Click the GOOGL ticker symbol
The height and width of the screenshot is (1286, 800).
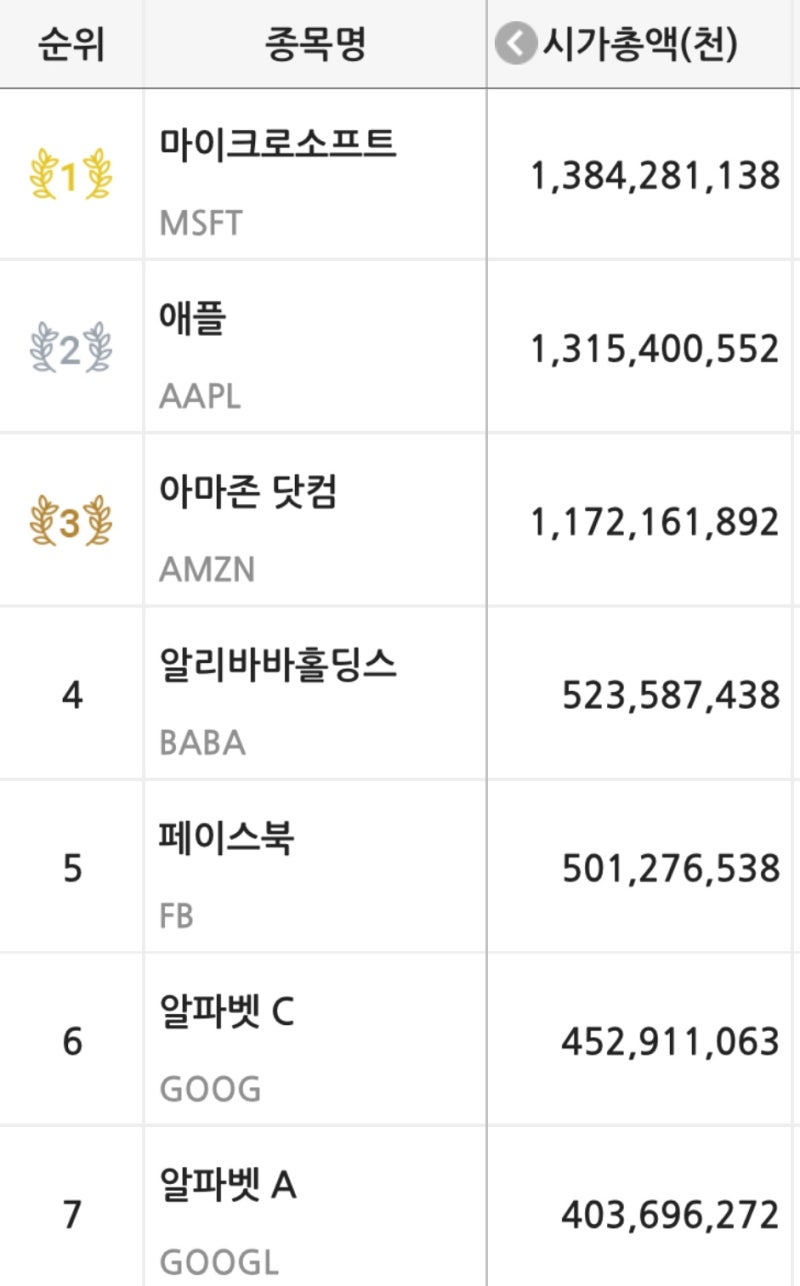pyautogui.click(x=219, y=1262)
